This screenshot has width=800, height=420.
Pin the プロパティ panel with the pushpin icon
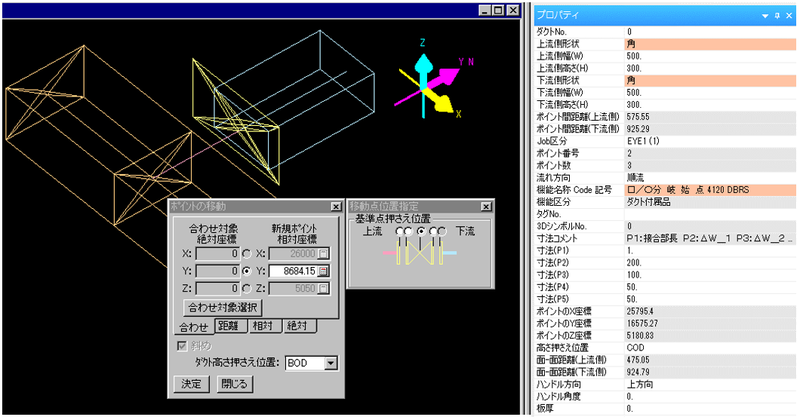[777, 16]
